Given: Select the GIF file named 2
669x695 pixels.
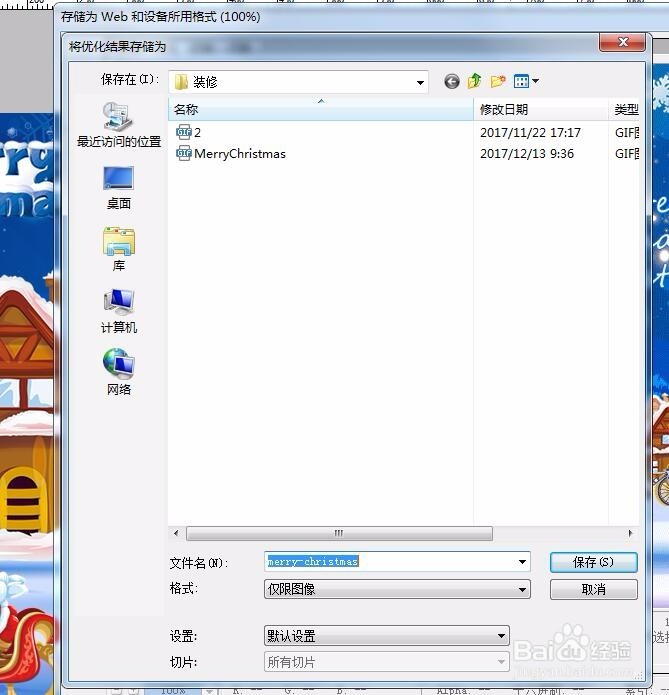Looking at the screenshot, I should pyautogui.click(x=188, y=132).
